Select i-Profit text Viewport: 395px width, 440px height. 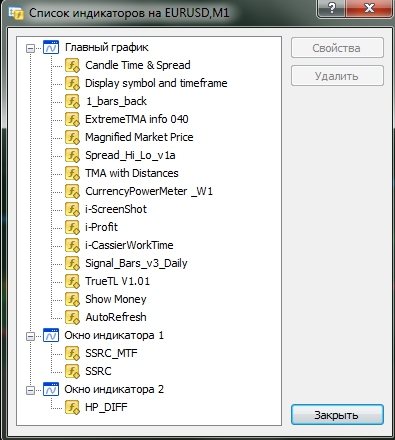101,227
